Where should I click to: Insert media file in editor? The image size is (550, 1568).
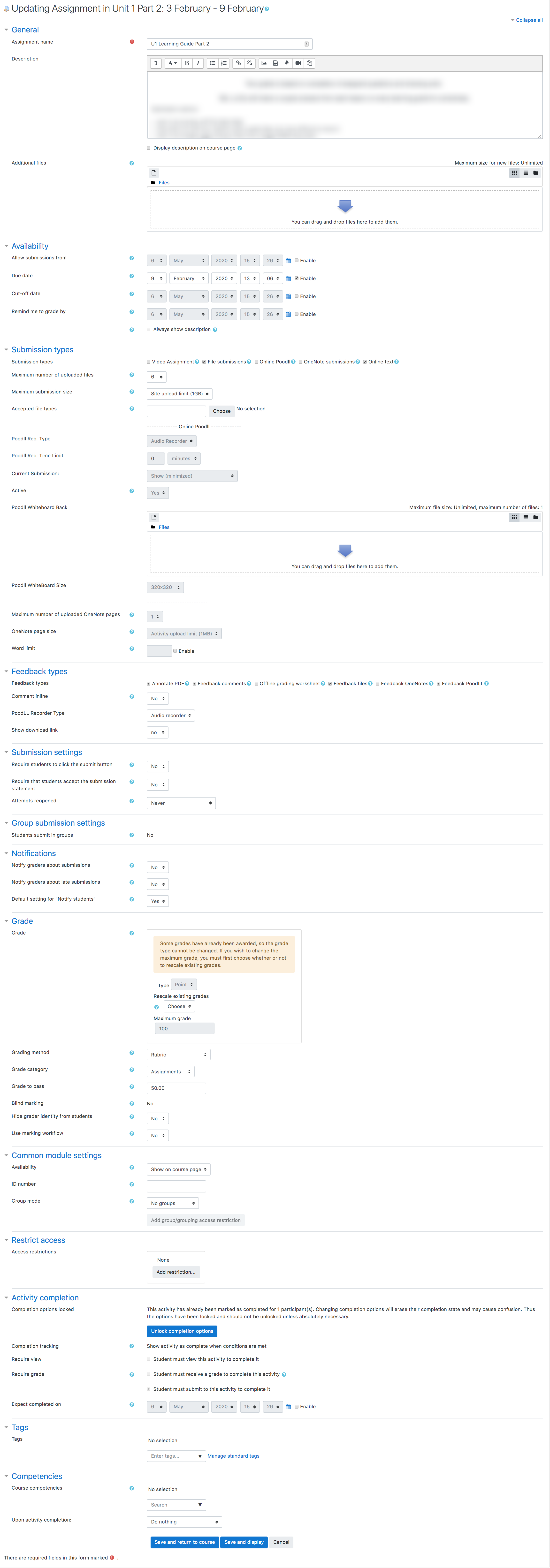point(275,63)
